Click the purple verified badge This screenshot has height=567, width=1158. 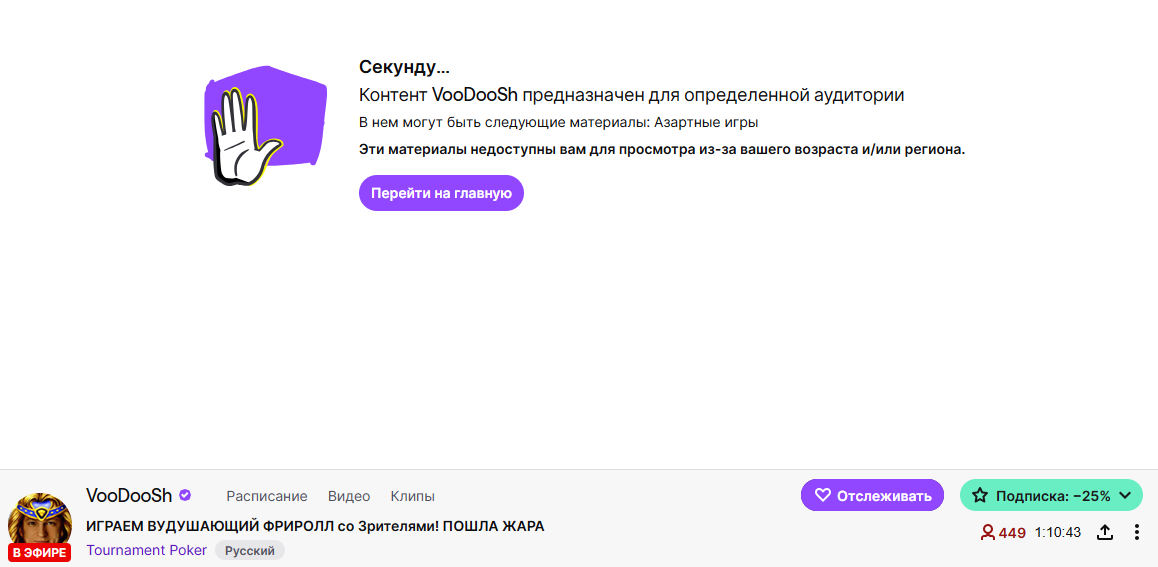(x=185, y=495)
